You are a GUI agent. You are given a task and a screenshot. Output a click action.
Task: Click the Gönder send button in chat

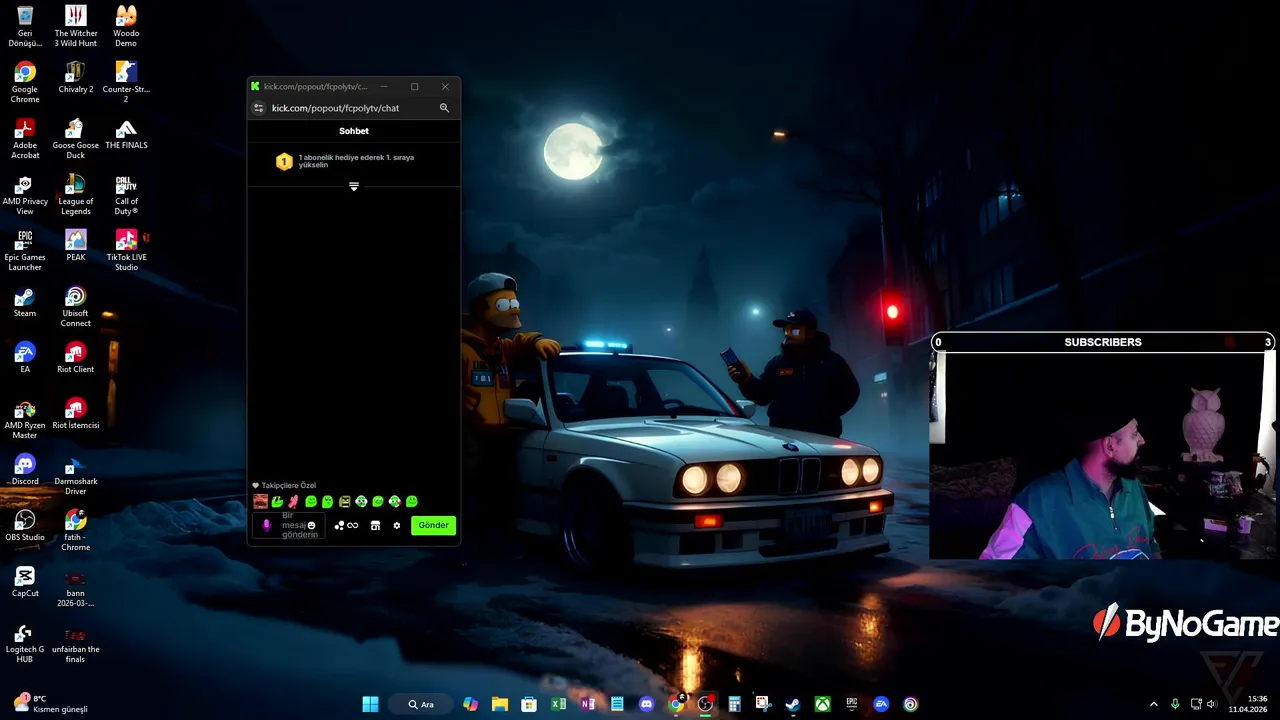pyautogui.click(x=433, y=525)
